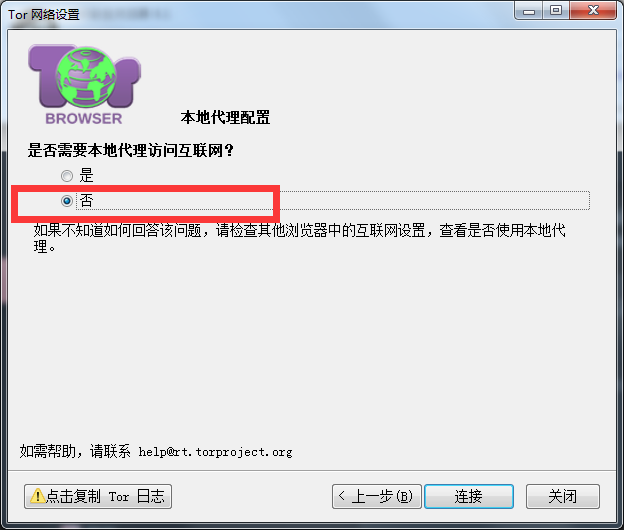Click the 连接 button to connect
The image size is (624, 530).
[469, 496]
